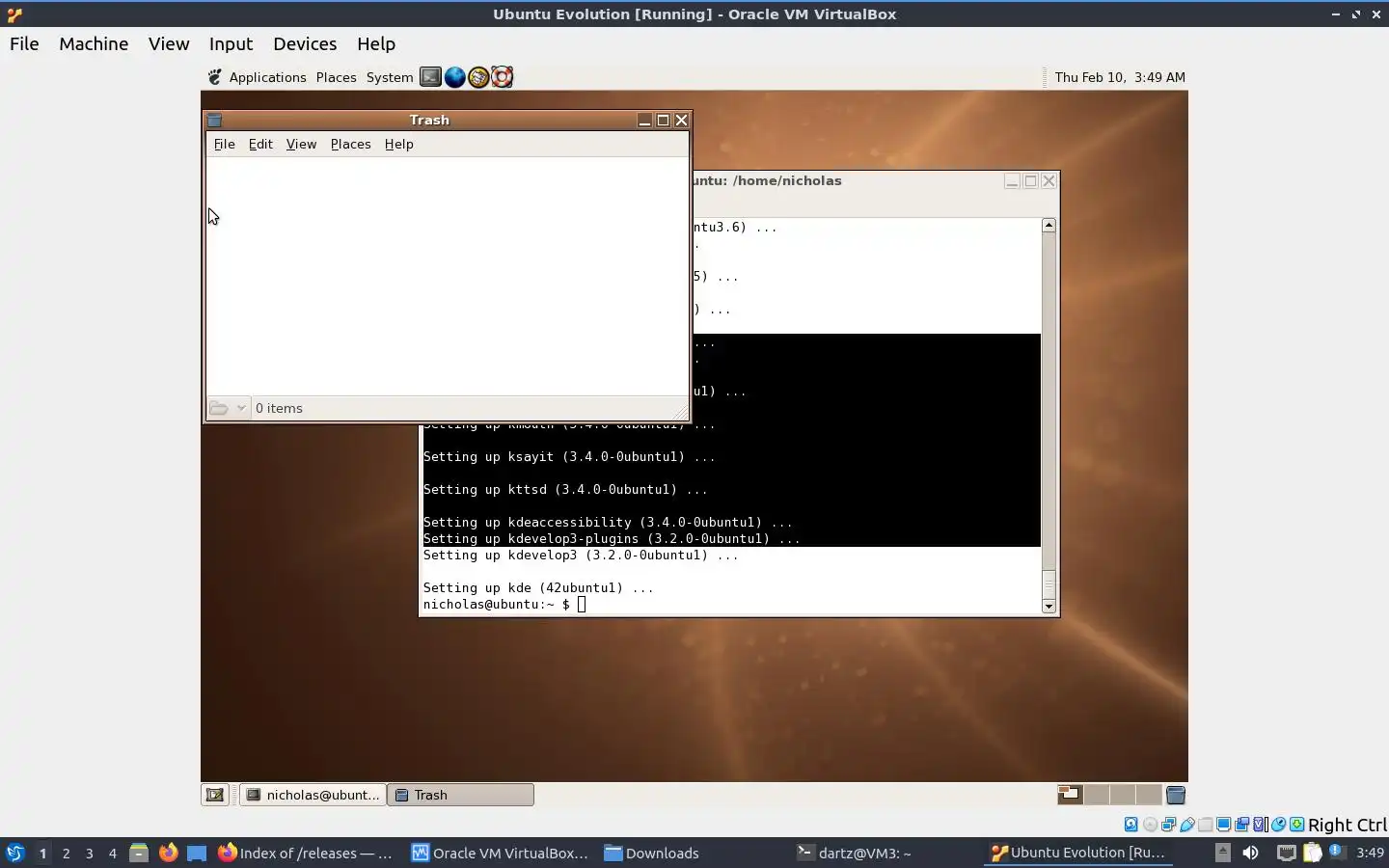Open the Trash window Edit menu
Viewport: 1389px width, 868px height.
(x=260, y=144)
